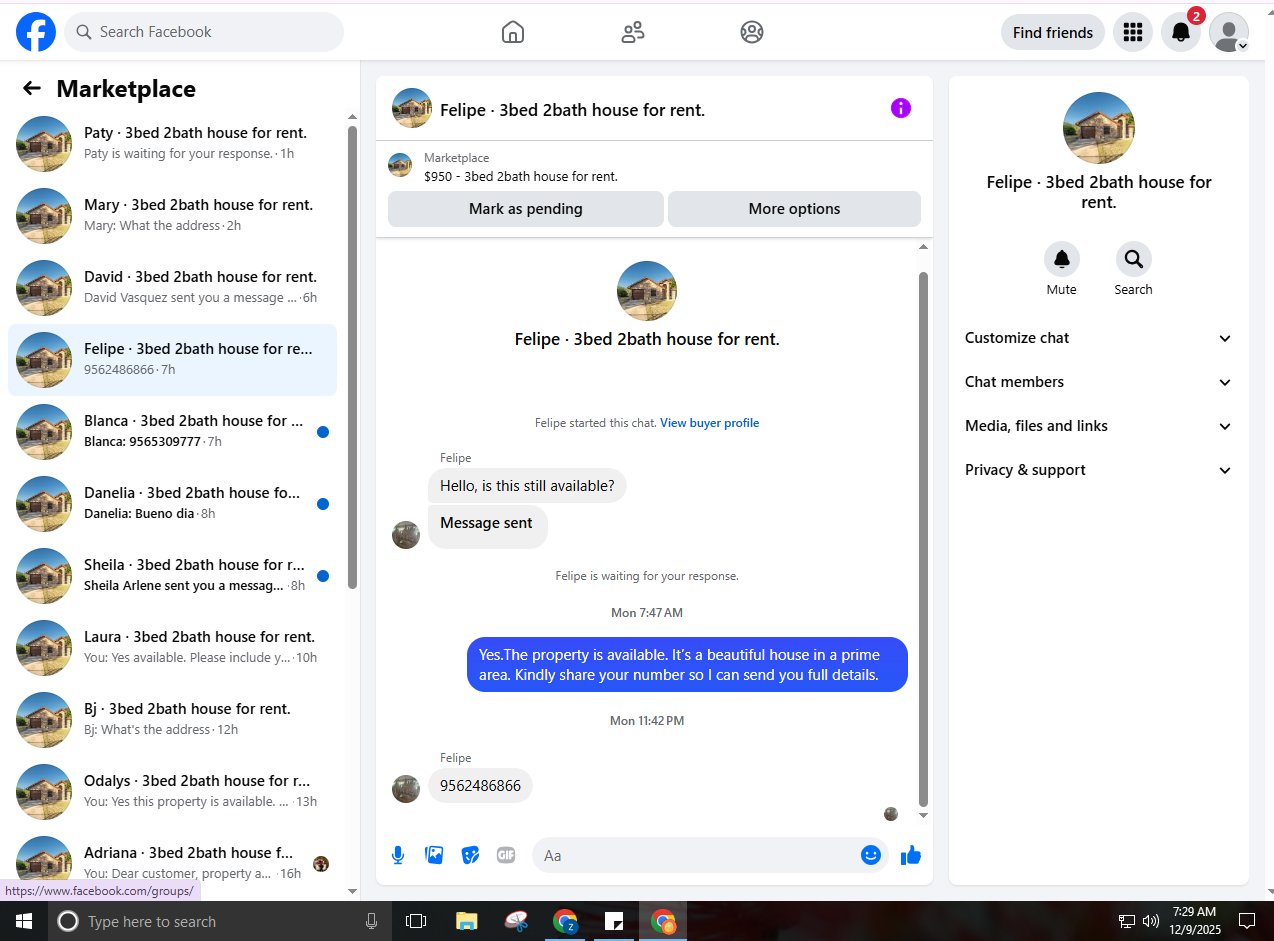Click Find friends button

[1053, 32]
